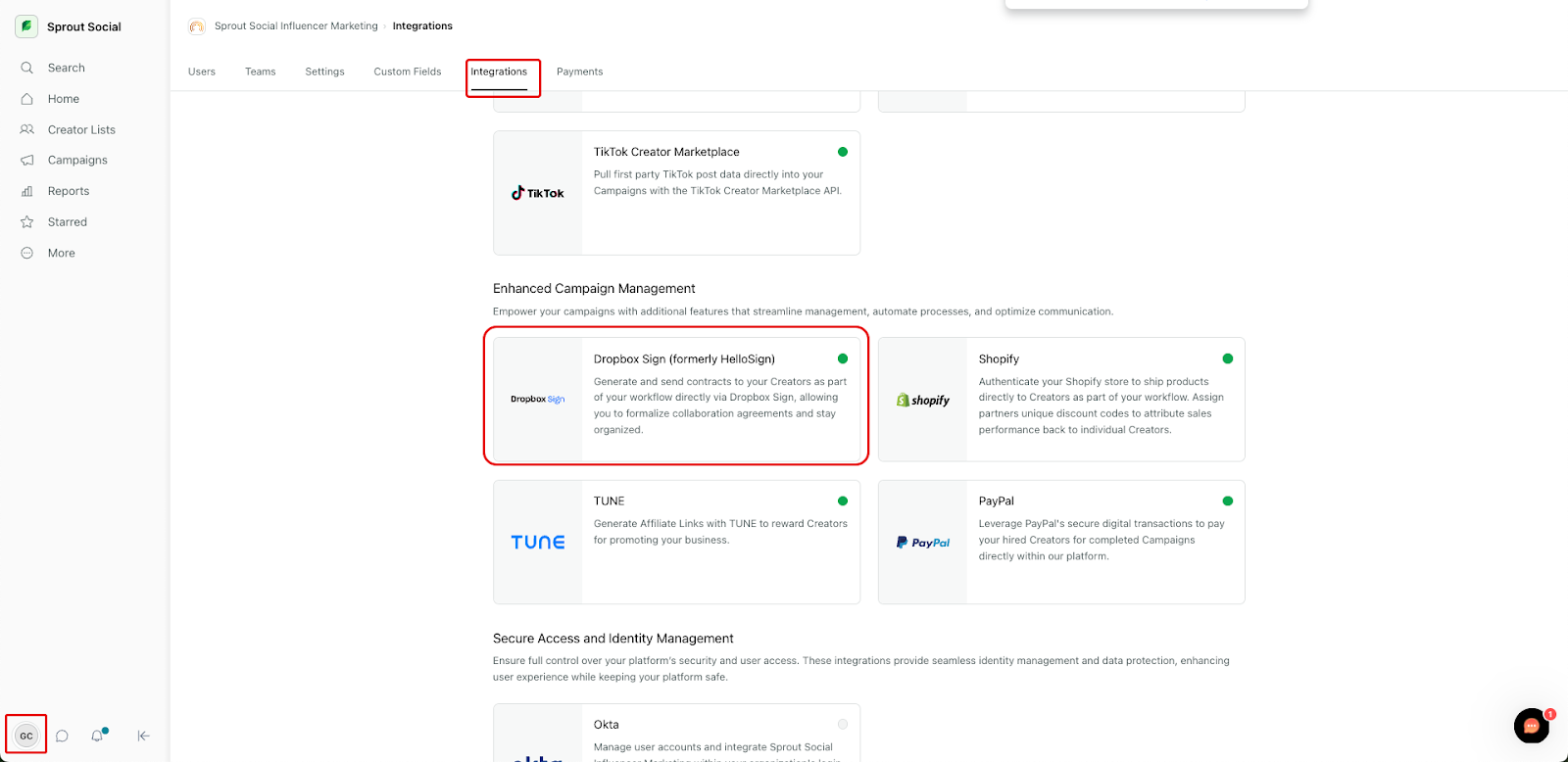Open the GC user avatar

pyautogui.click(x=26, y=736)
